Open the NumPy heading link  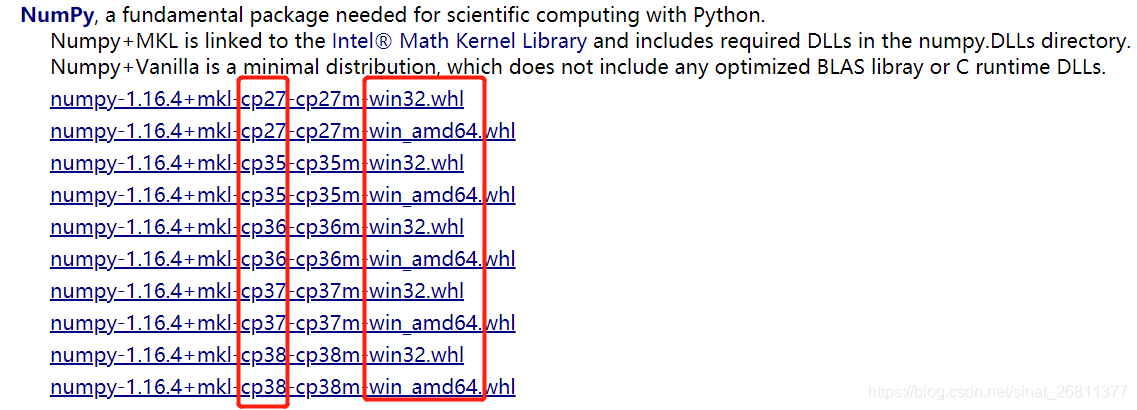pos(58,15)
